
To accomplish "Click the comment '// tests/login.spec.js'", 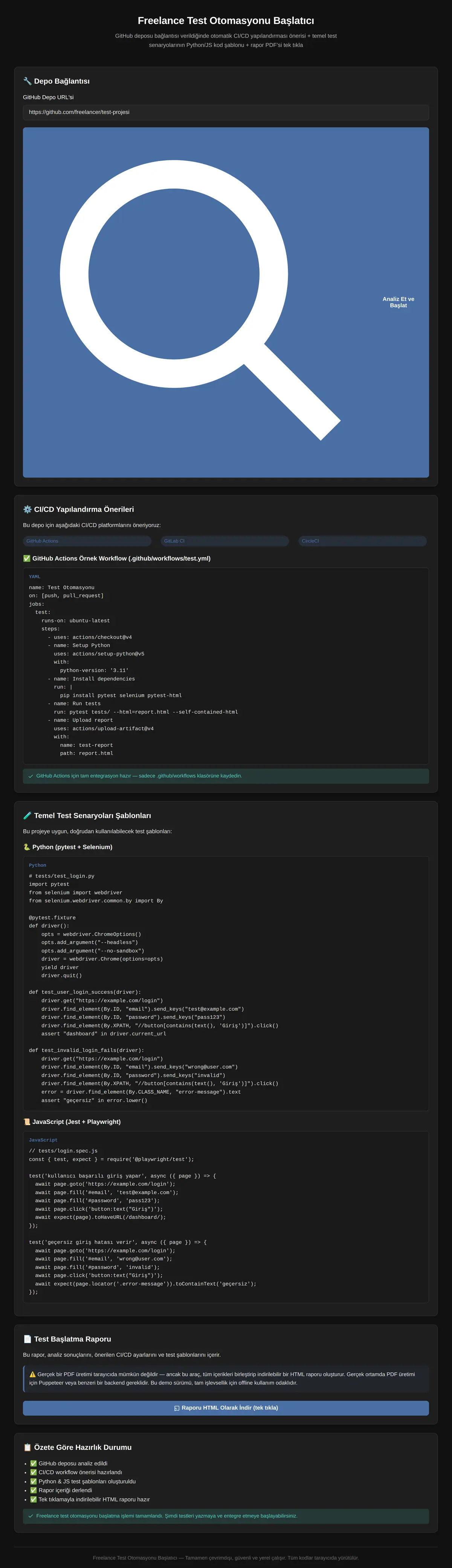I will tap(63, 1151).
